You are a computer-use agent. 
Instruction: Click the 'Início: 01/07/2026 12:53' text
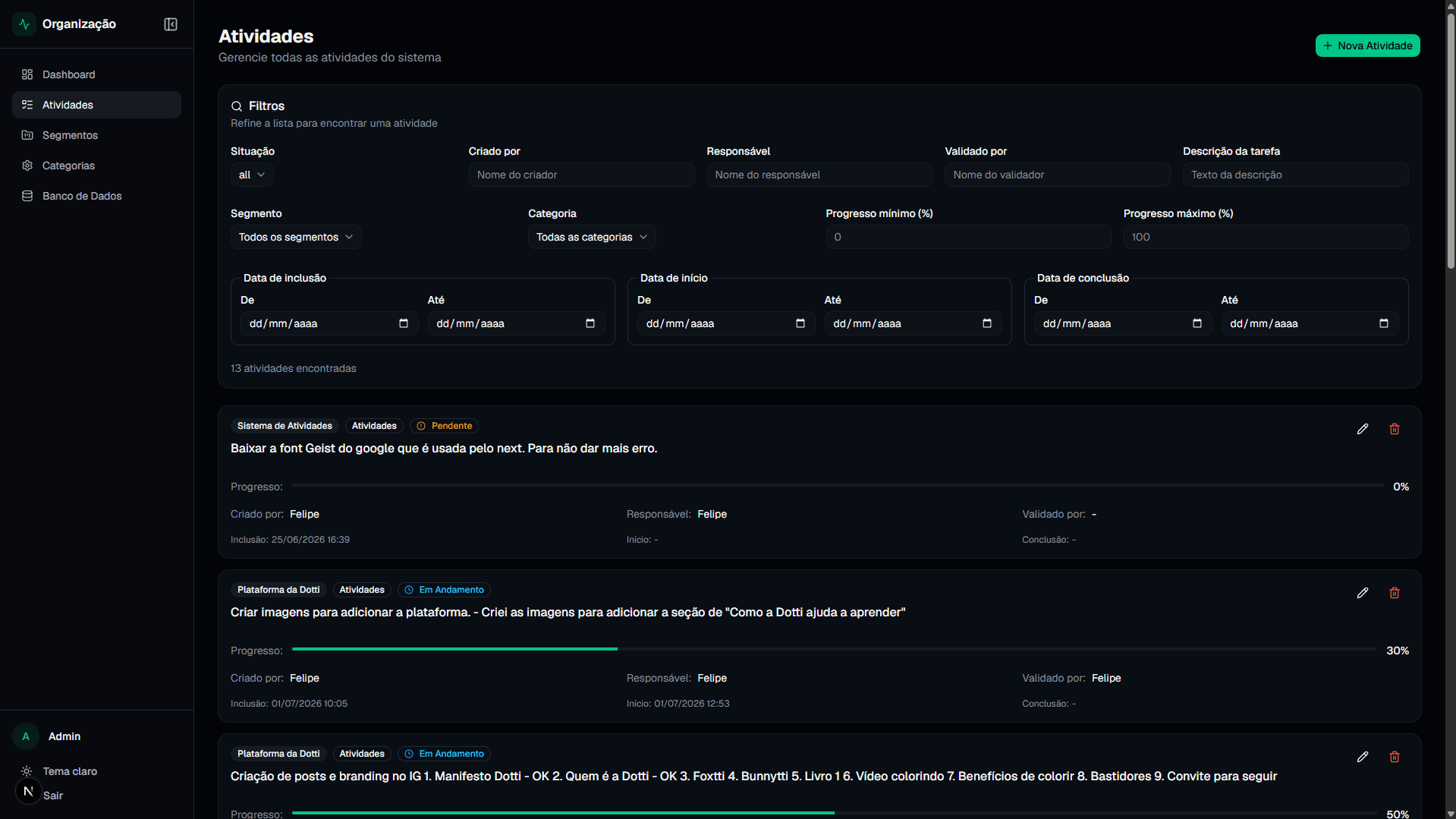click(678, 704)
